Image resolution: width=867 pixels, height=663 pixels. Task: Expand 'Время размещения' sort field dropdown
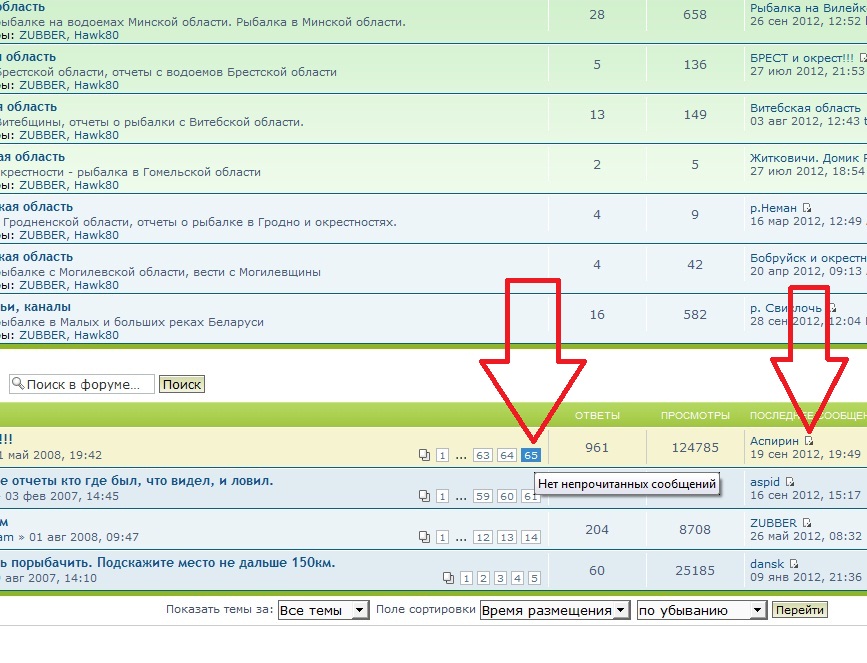pyautogui.click(x=554, y=610)
